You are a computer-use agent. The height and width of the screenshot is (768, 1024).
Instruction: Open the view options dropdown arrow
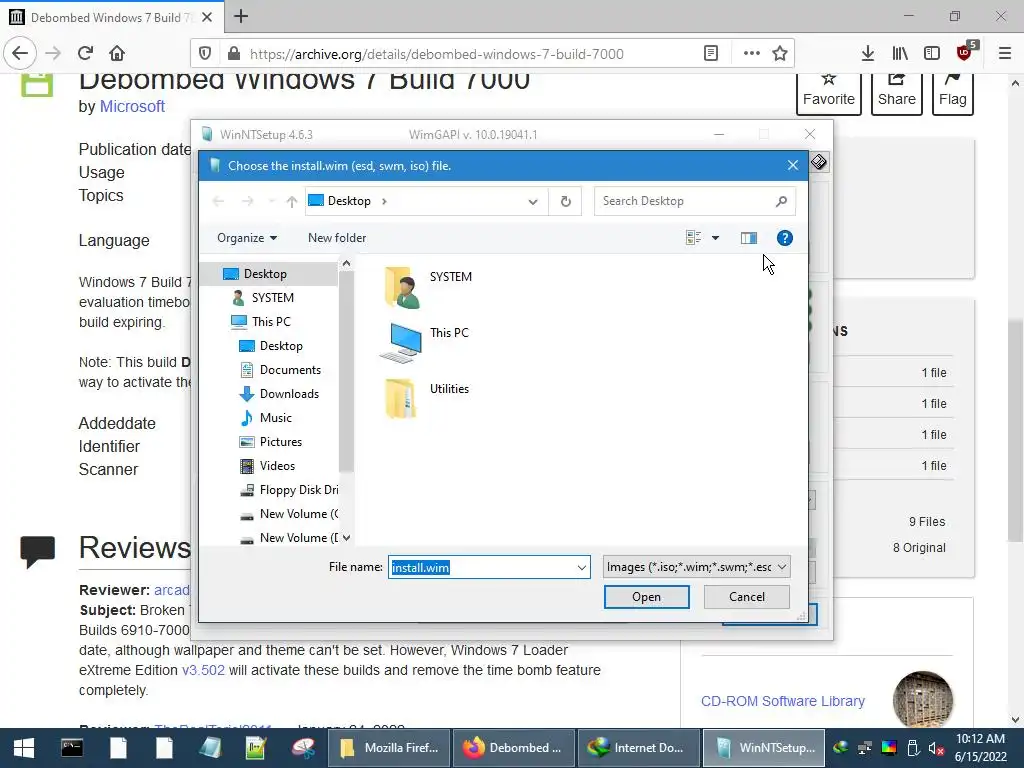click(x=715, y=238)
